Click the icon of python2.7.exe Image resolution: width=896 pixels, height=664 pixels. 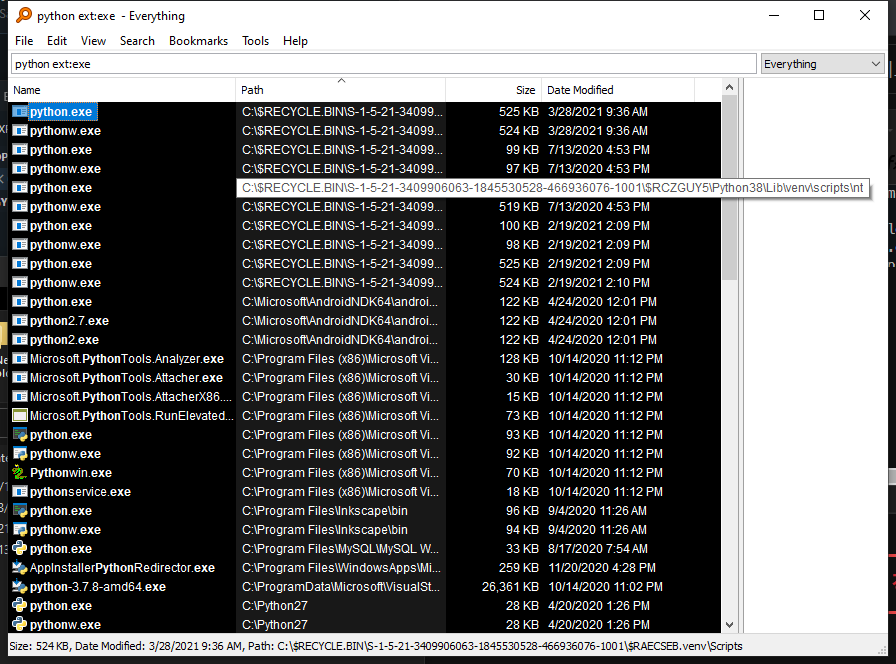(x=19, y=321)
